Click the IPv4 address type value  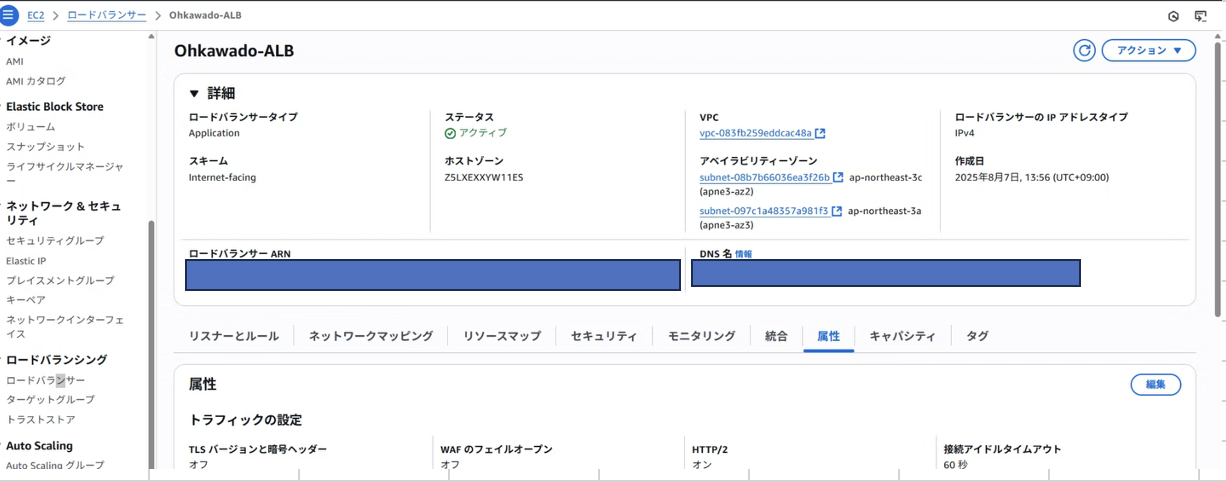pyautogui.click(x=965, y=132)
